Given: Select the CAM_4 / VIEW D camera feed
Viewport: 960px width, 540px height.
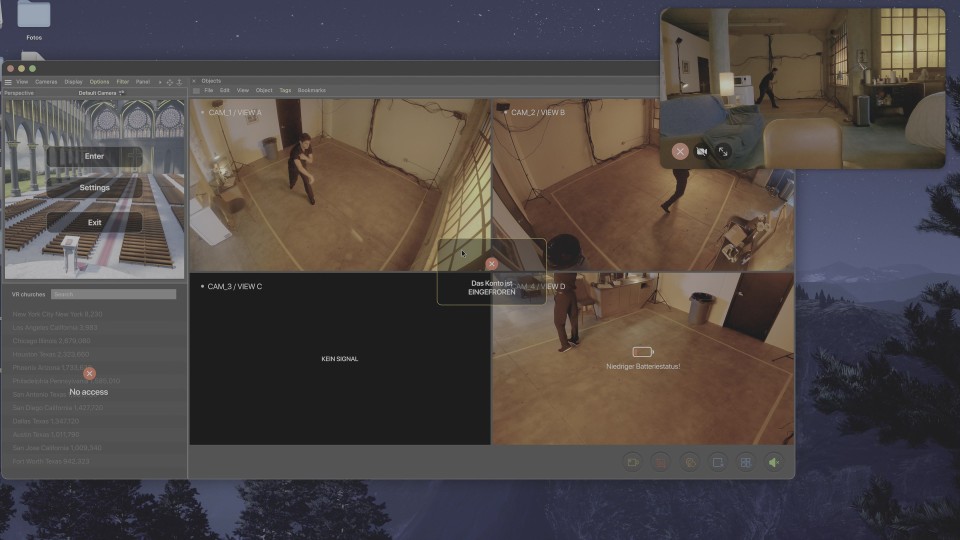Looking at the screenshot, I should click(643, 359).
